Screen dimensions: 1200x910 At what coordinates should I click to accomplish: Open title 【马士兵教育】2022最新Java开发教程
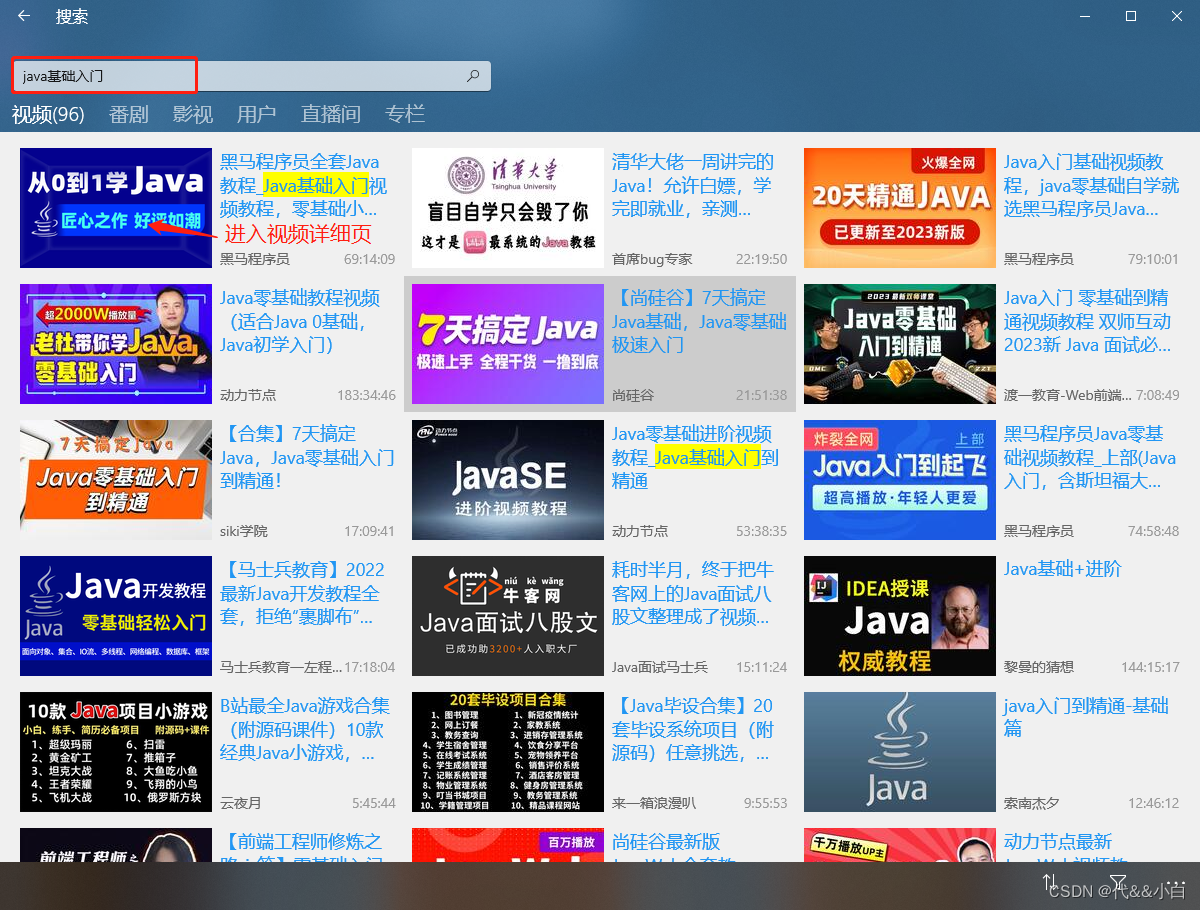tap(302, 594)
